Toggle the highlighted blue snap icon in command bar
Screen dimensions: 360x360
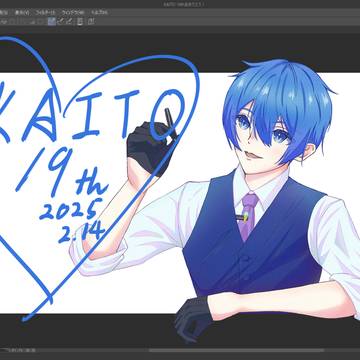pos(51,21)
